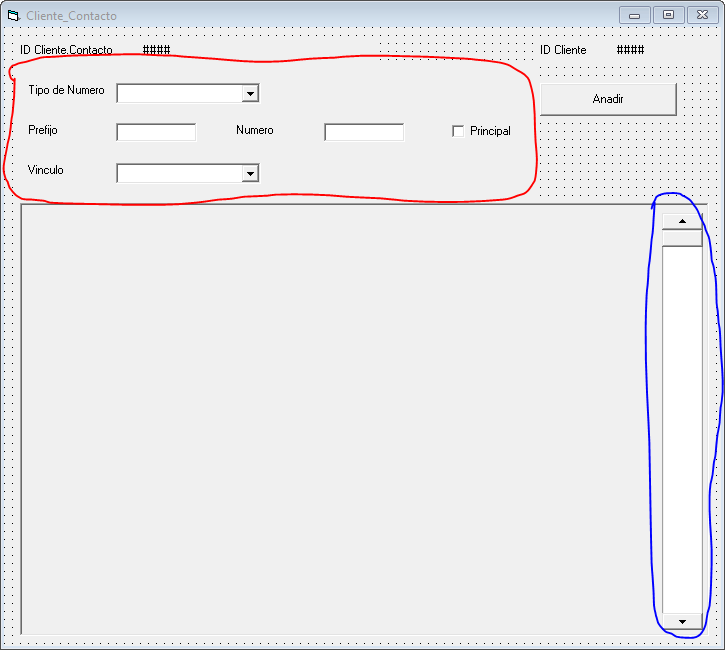Viewport: 725px width, 650px height.
Task: Select the Prefijo label
Action: [43, 130]
